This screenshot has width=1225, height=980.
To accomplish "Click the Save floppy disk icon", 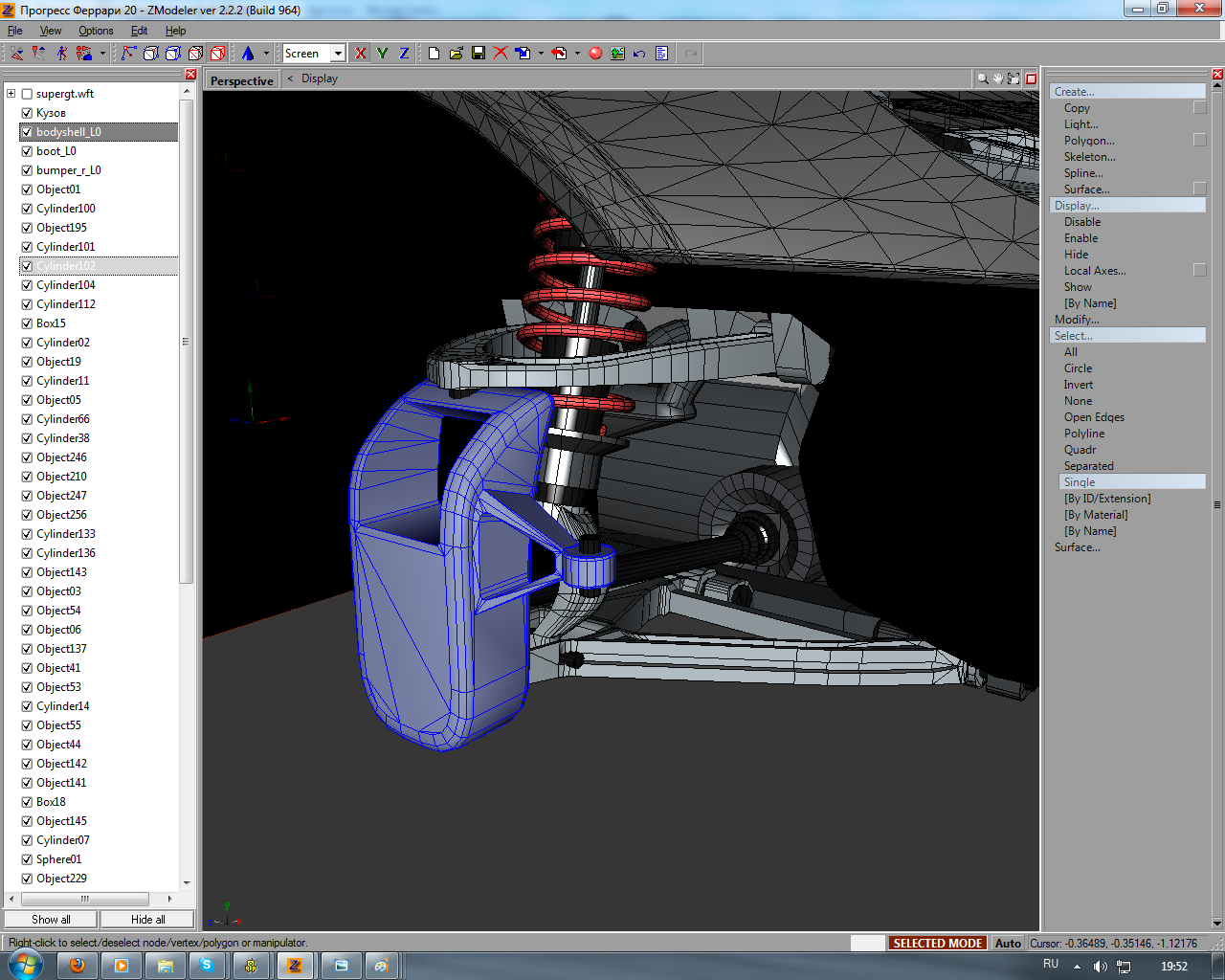I will click(x=479, y=54).
